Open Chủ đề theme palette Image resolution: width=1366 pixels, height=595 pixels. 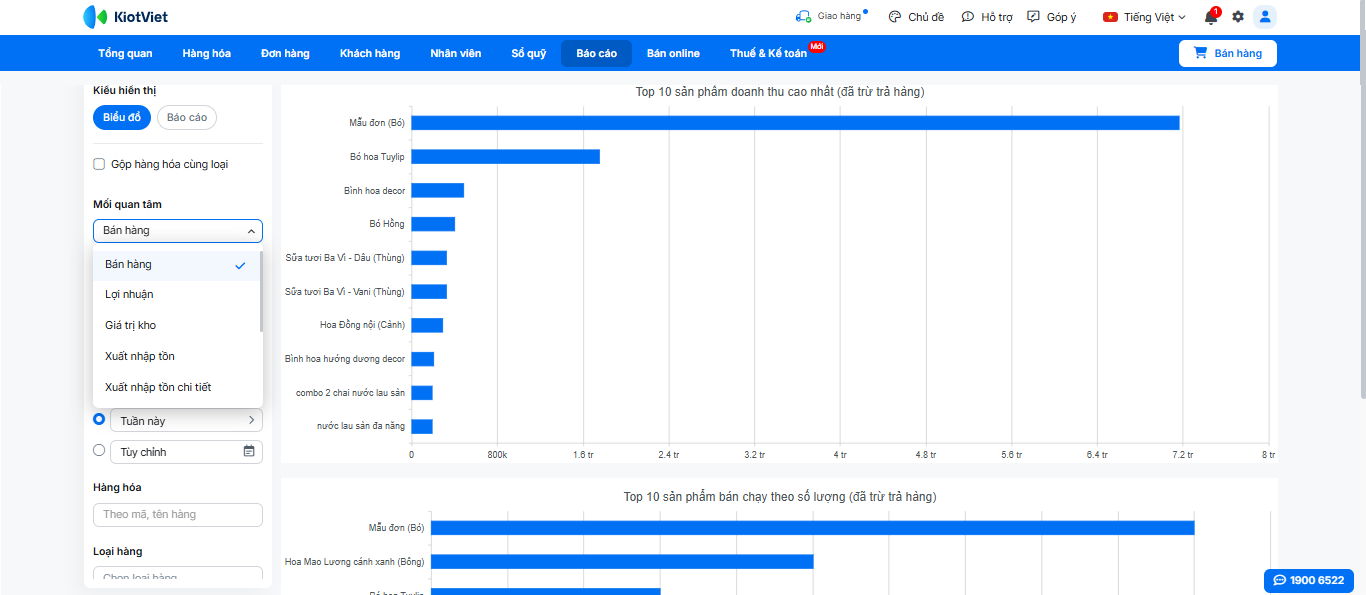895,17
